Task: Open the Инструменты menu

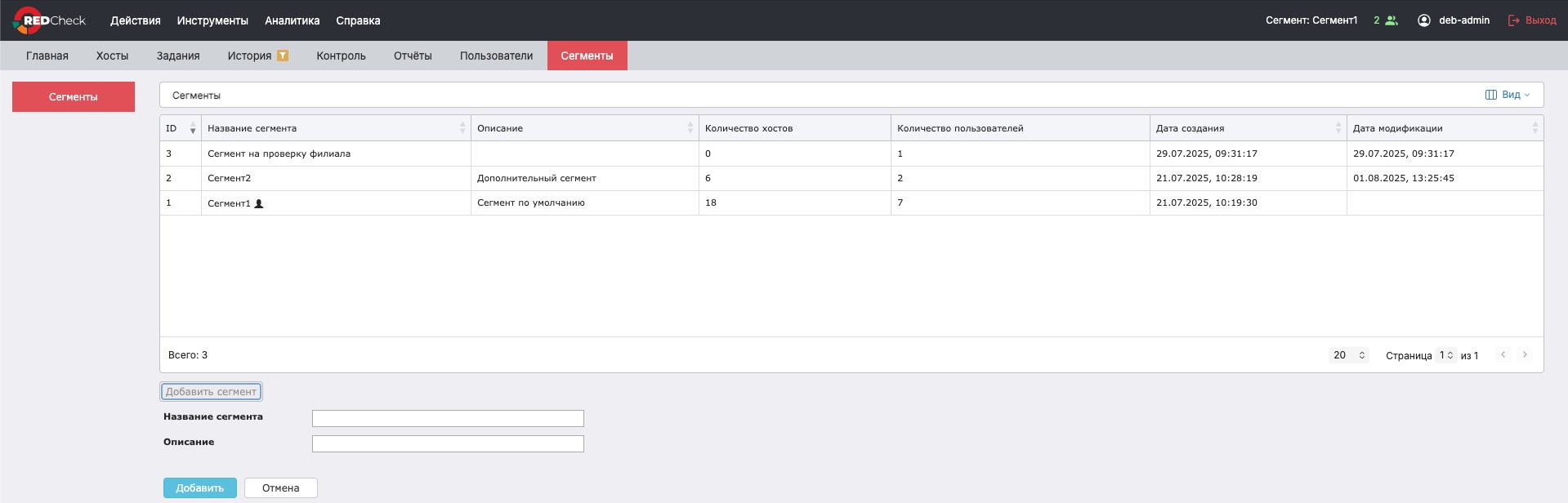Action: 212,20
